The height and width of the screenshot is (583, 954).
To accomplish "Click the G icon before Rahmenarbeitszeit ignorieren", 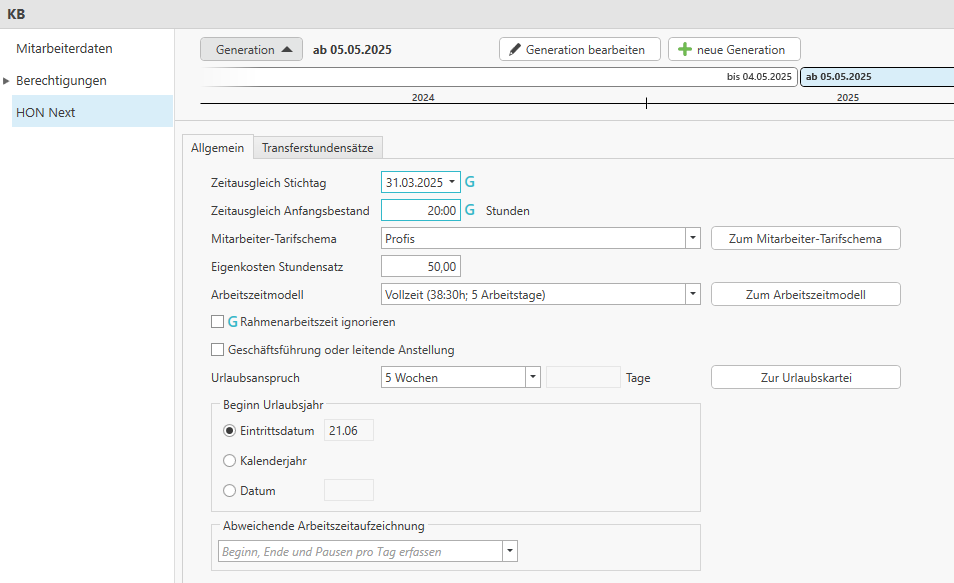I will pos(233,322).
